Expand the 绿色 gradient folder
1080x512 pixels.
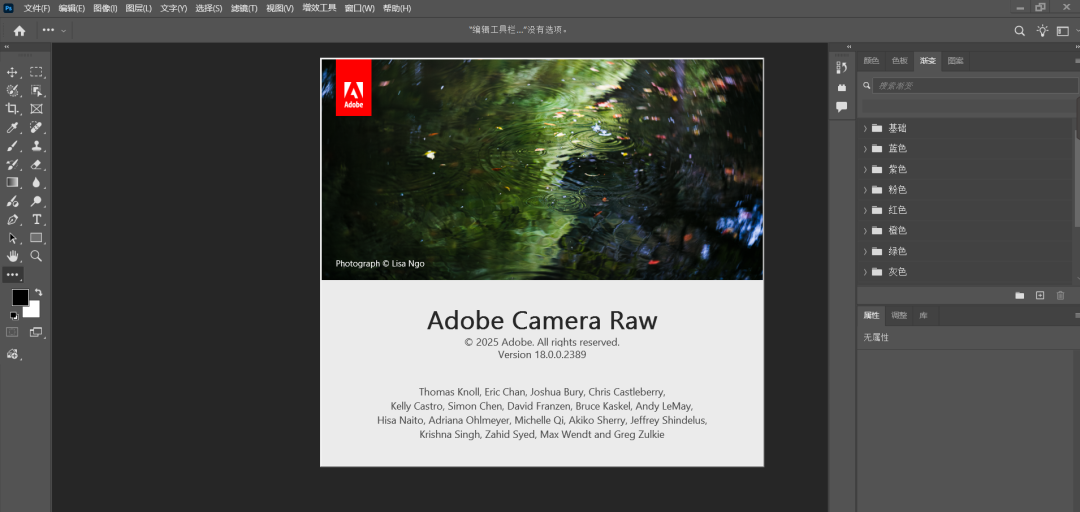pos(865,251)
